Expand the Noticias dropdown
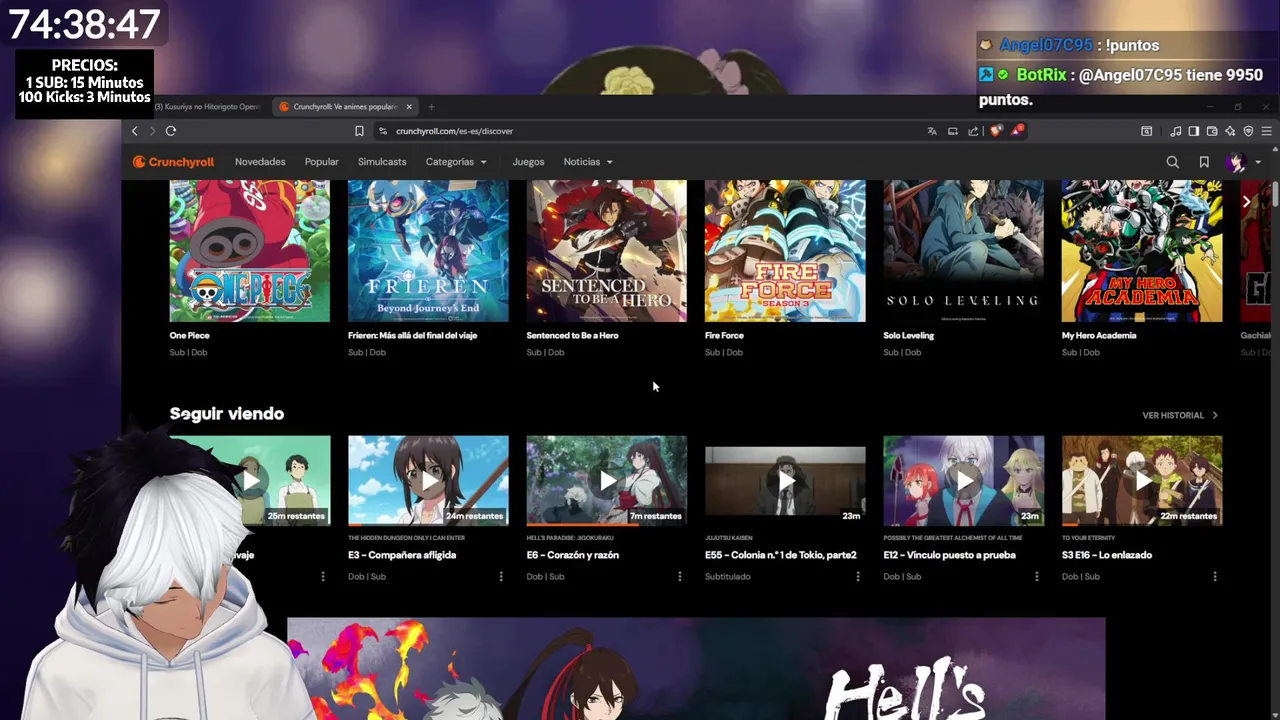Viewport: 1280px width, 720px height. pos(588,162)
